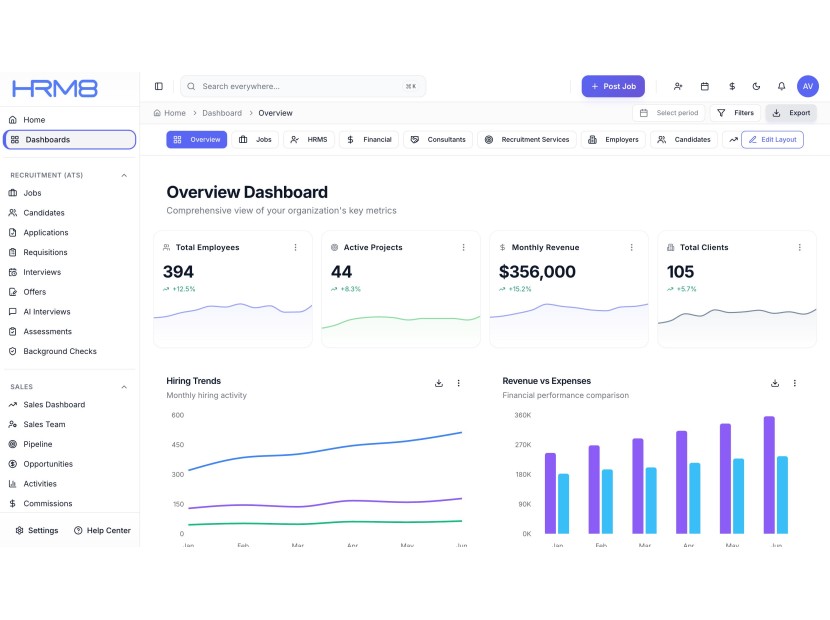The image size is (830, 620).
Task: Click the add user icon
Action: click(x=678, y=87)
